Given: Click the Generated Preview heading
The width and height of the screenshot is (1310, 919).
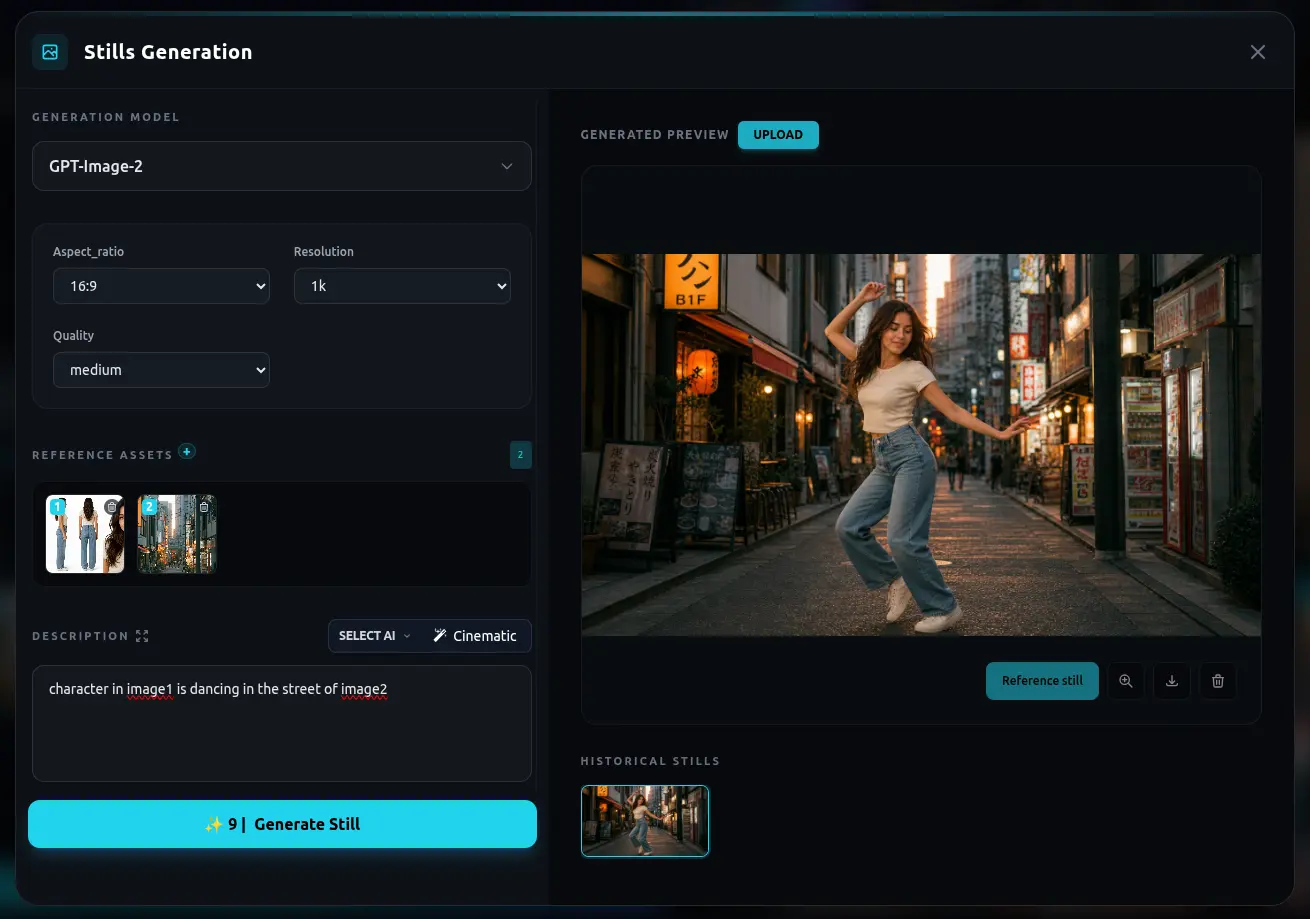Looking at the screenshot, I should coord(655,135).
